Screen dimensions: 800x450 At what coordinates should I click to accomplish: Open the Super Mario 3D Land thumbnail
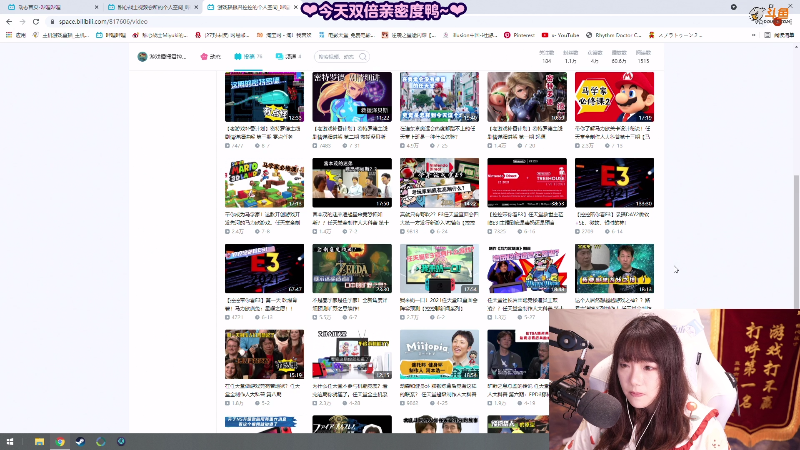(264, 183)
